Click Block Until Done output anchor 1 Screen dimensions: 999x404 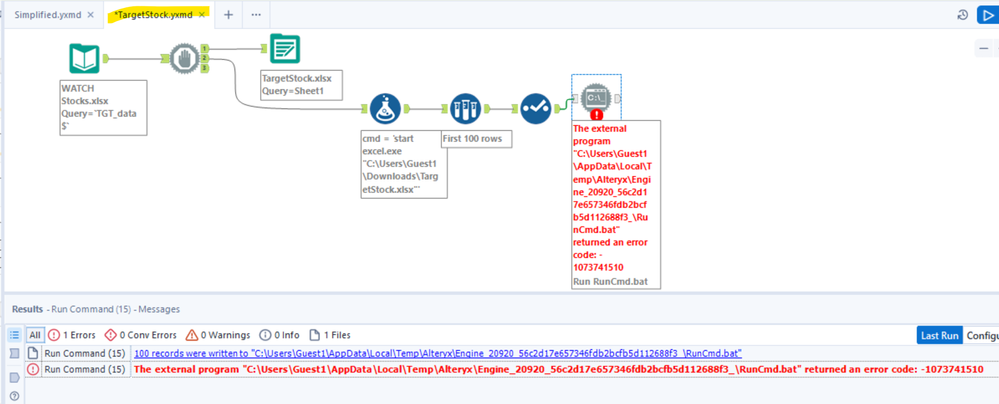coord(205,48)
